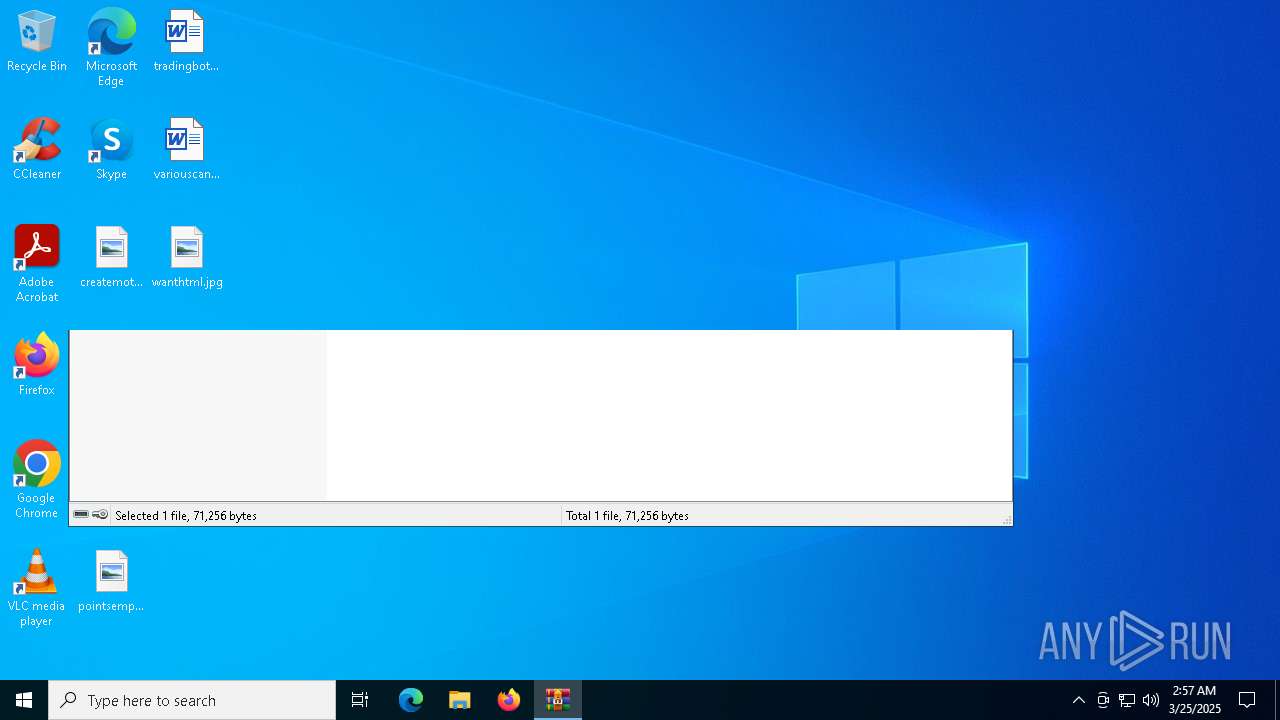Select the createmot image file on desktop
The height and width of the screenshot is (720, 1280).
(111, 258)
